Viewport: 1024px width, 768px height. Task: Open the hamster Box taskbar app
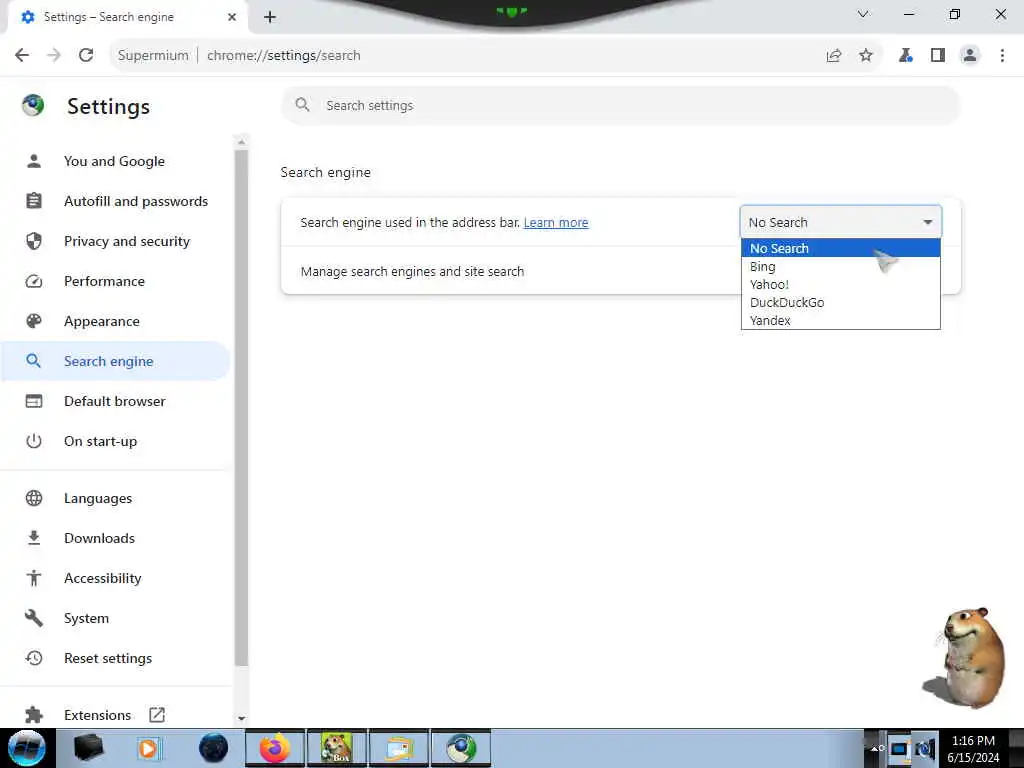click(337, 748)
